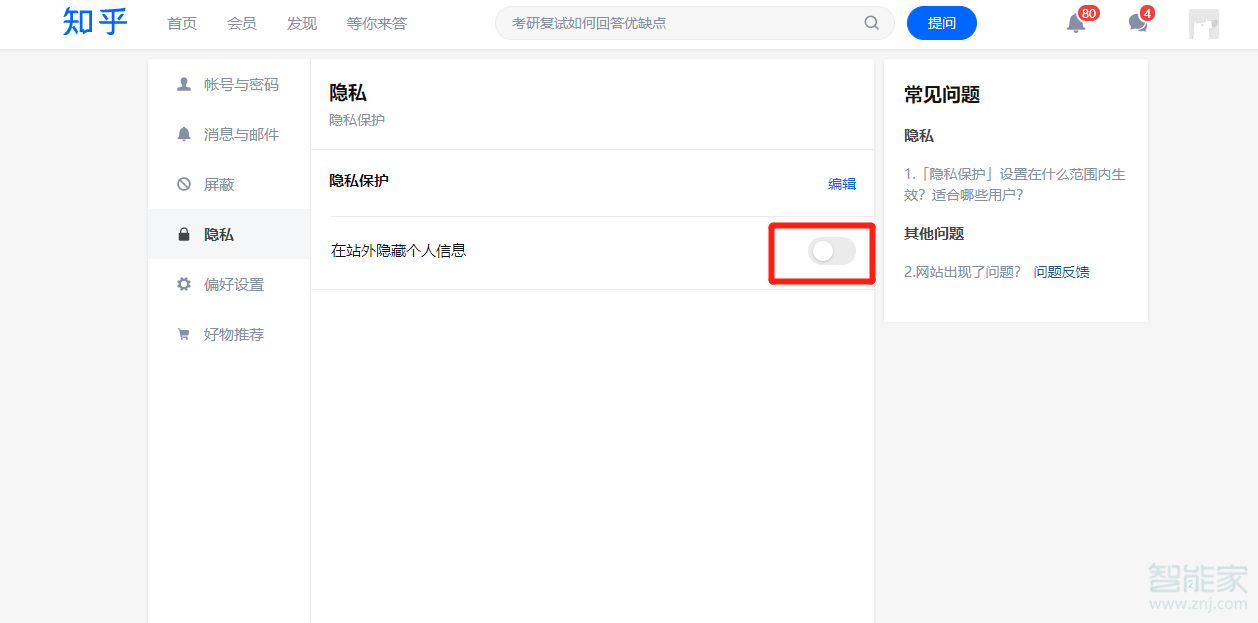Open messages via the chat bubble icon
Screen dimensions: 1258x623
[1137, 23]
